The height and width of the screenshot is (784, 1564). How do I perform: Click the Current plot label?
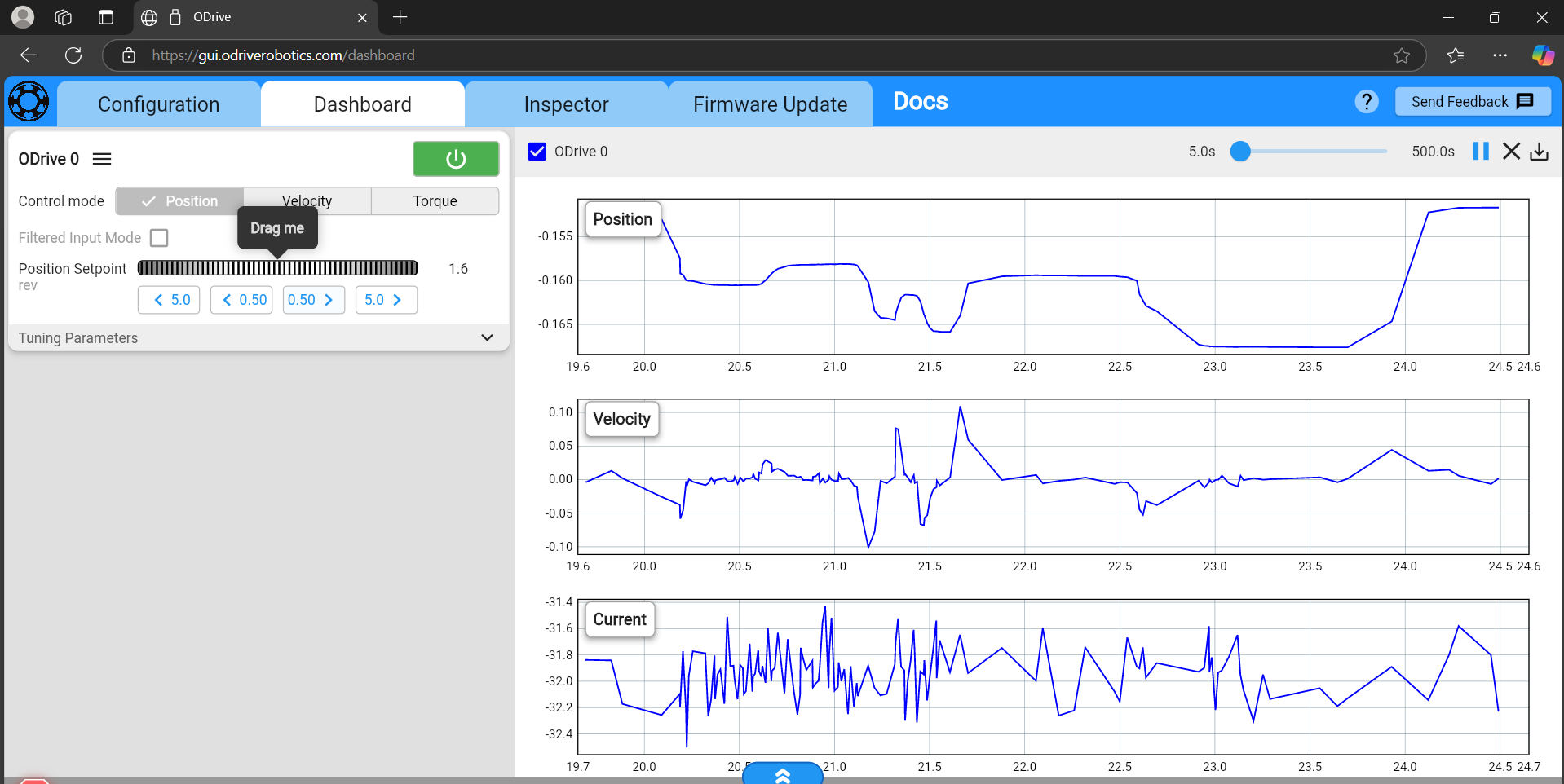point(620,619)
